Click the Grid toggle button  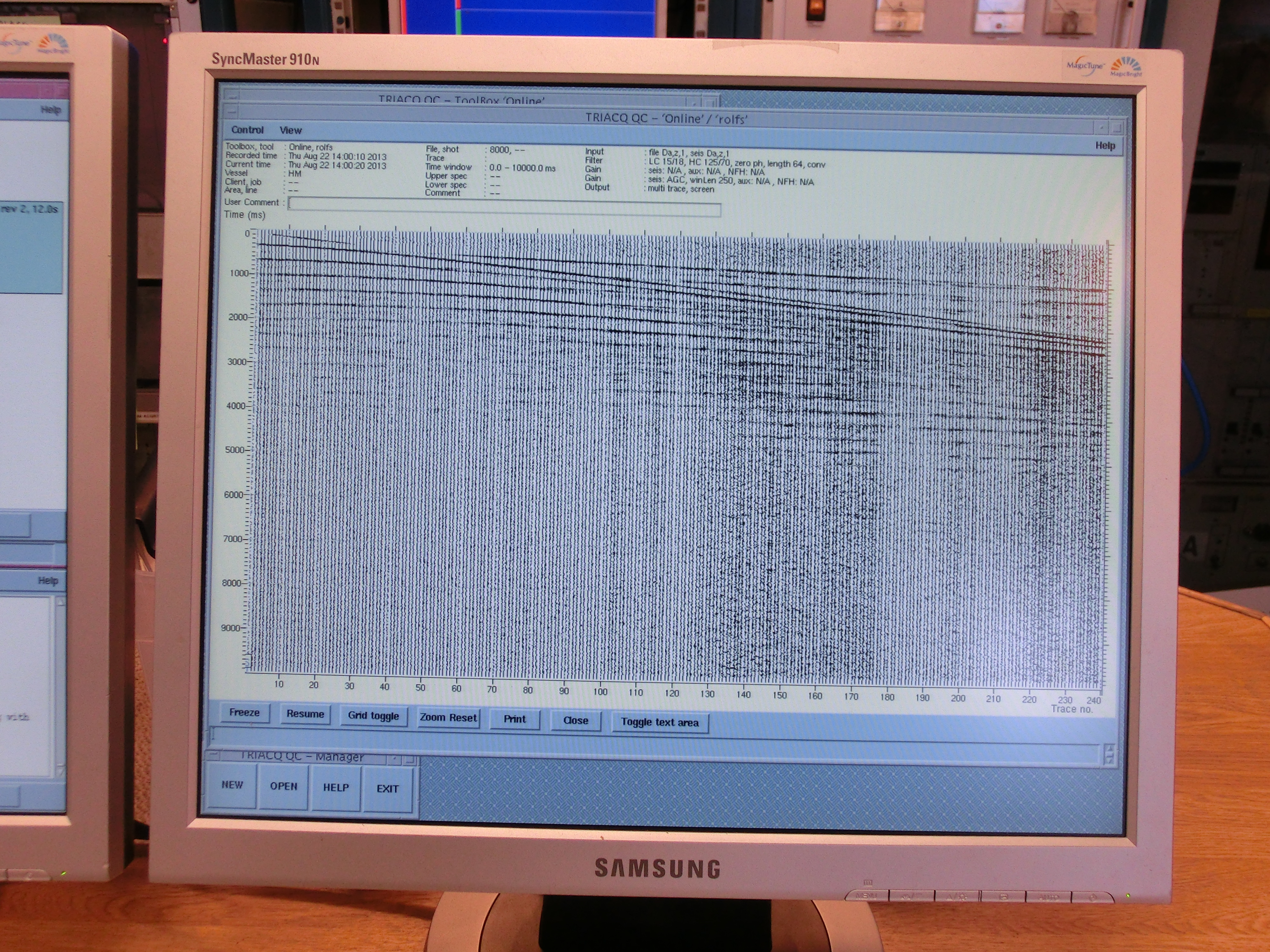(x=373, y=716)
